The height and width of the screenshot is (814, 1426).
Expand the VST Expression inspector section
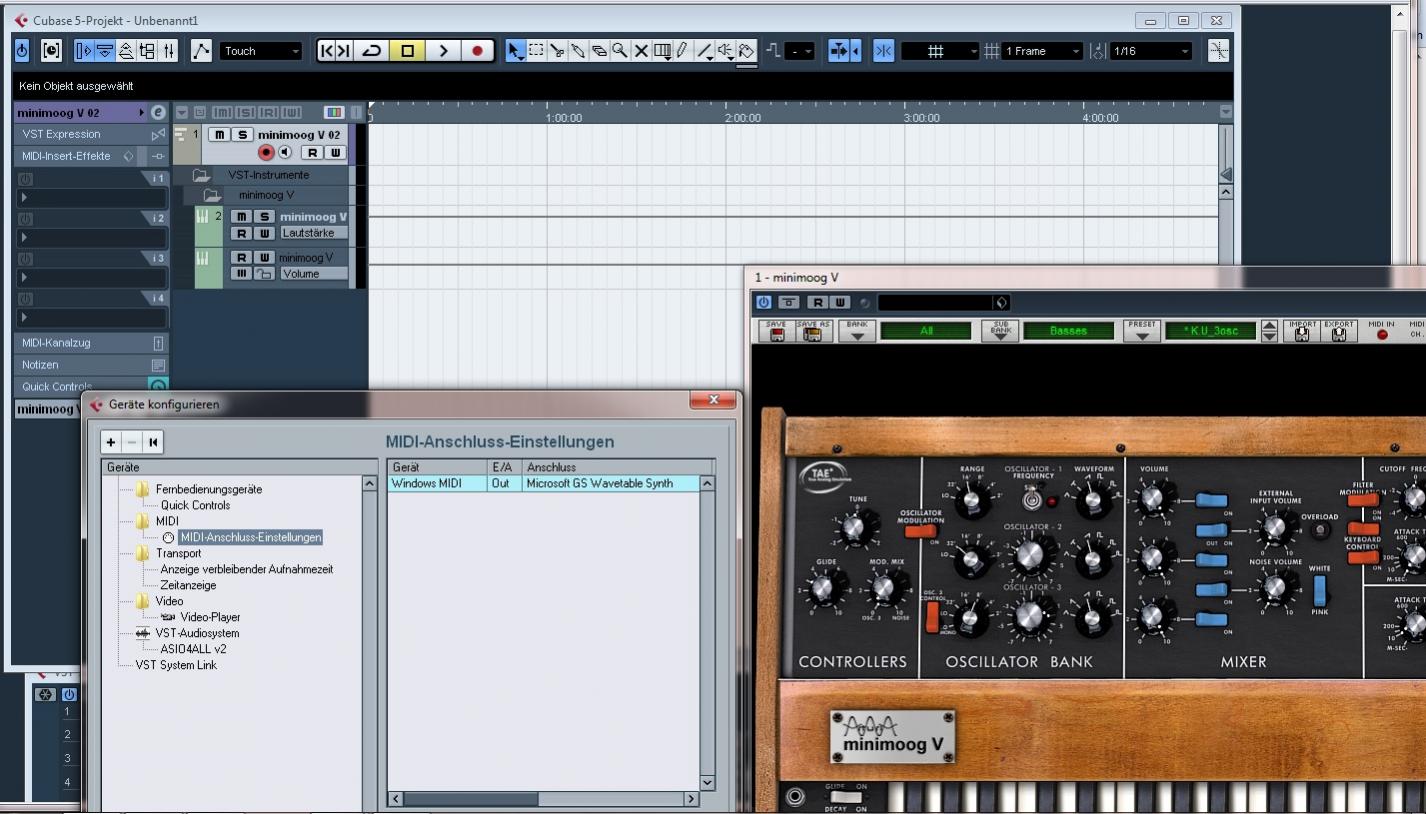pyautogui.click(x=92, y=134)
